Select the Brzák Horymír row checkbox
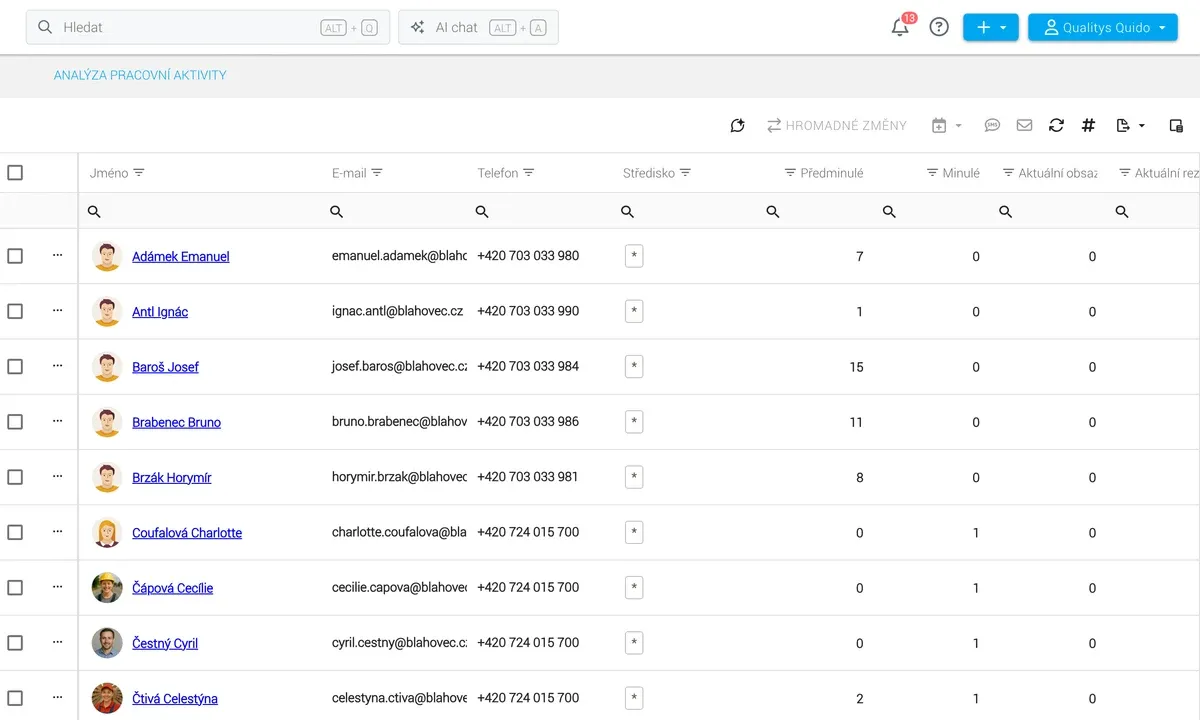Image resolution: width=1200 pixels, height=720 pixels. 15,477
